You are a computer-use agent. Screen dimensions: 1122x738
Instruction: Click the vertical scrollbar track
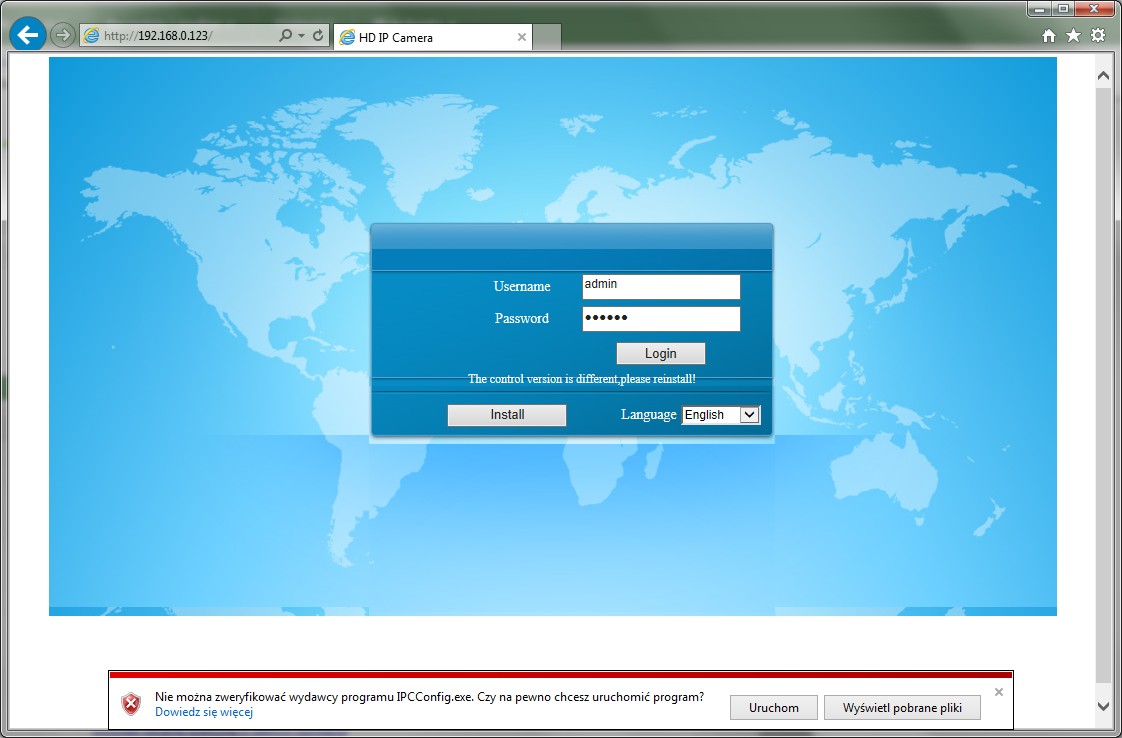point(1103,387)
